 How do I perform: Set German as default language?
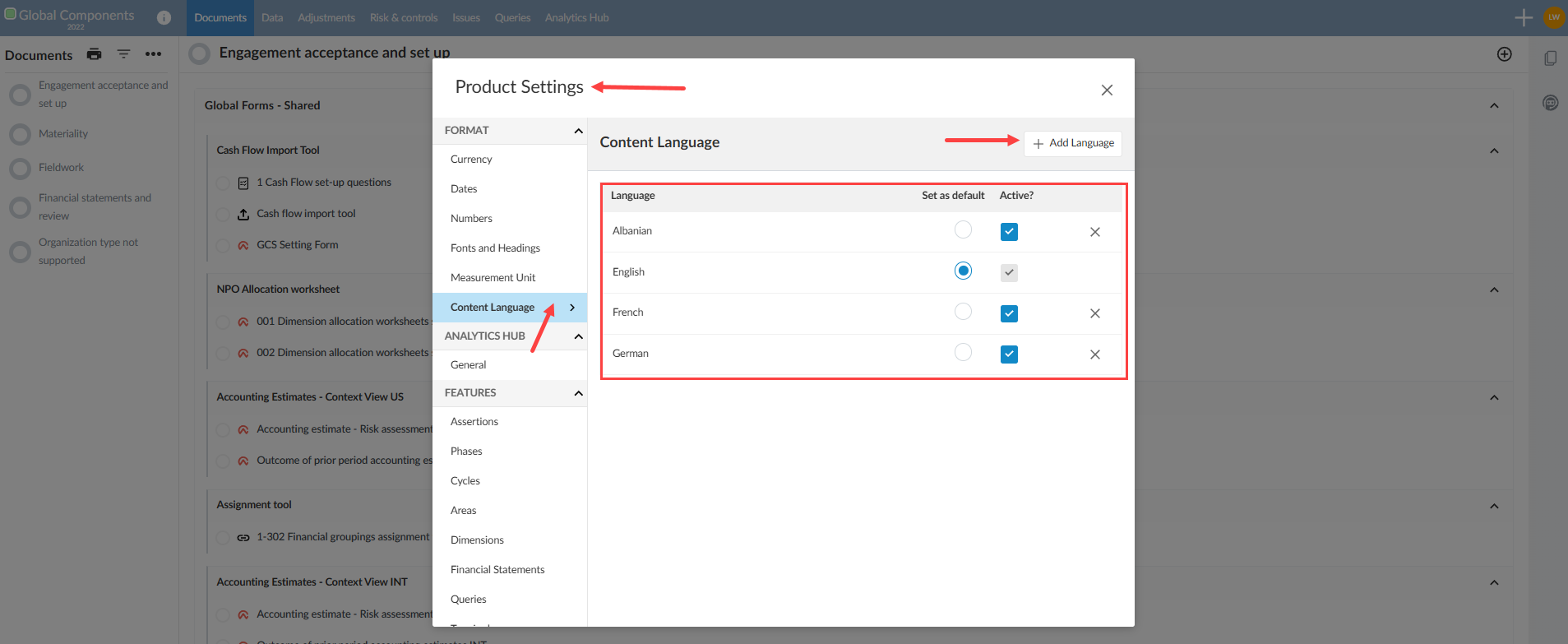[x=963, y=353]
